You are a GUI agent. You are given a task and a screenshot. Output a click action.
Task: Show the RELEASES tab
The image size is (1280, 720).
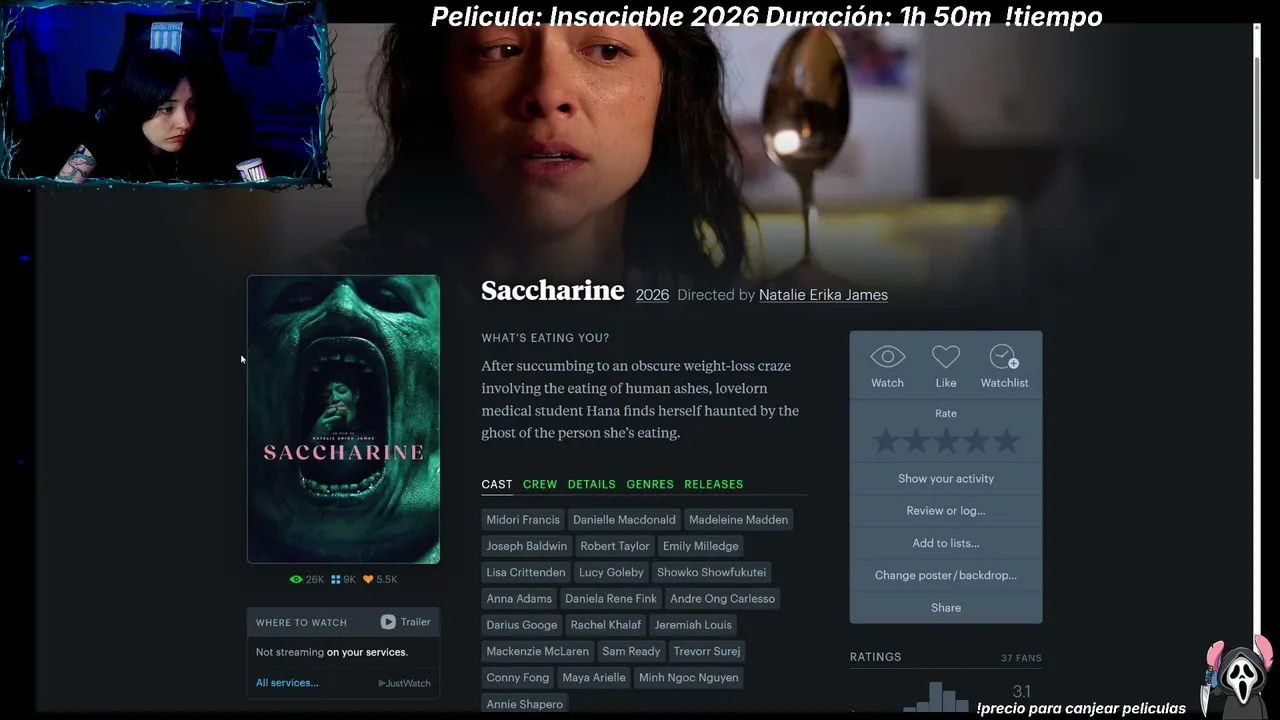pos(714,484)
